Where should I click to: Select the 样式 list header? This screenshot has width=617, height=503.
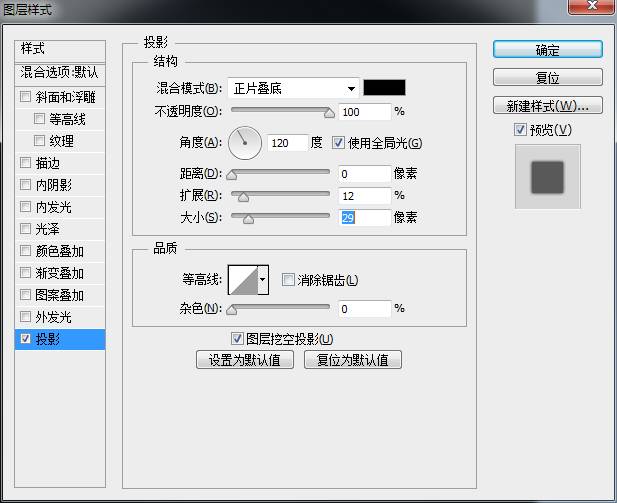coord(60,50)
